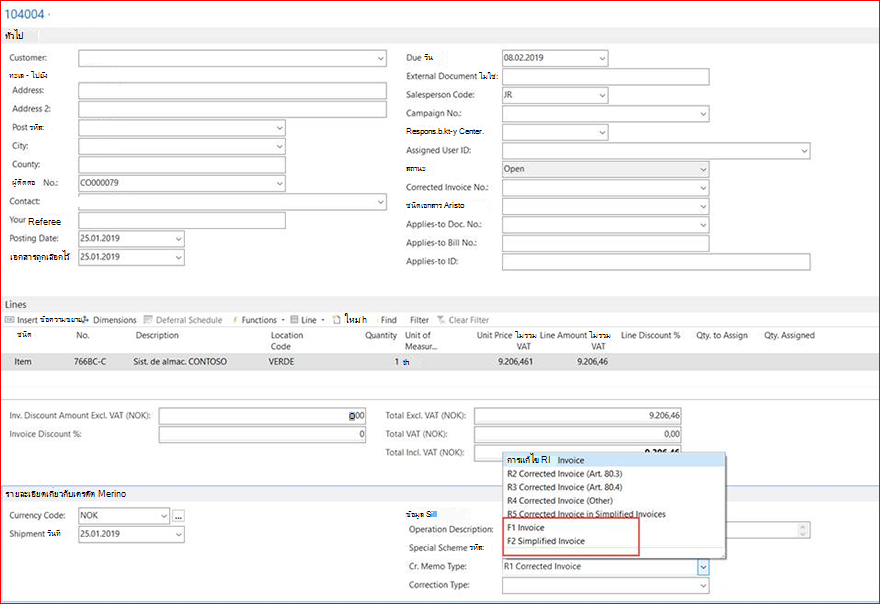Expand the Contact dropdown
This screenshot has width=880, height=604.
click(381, 202)
